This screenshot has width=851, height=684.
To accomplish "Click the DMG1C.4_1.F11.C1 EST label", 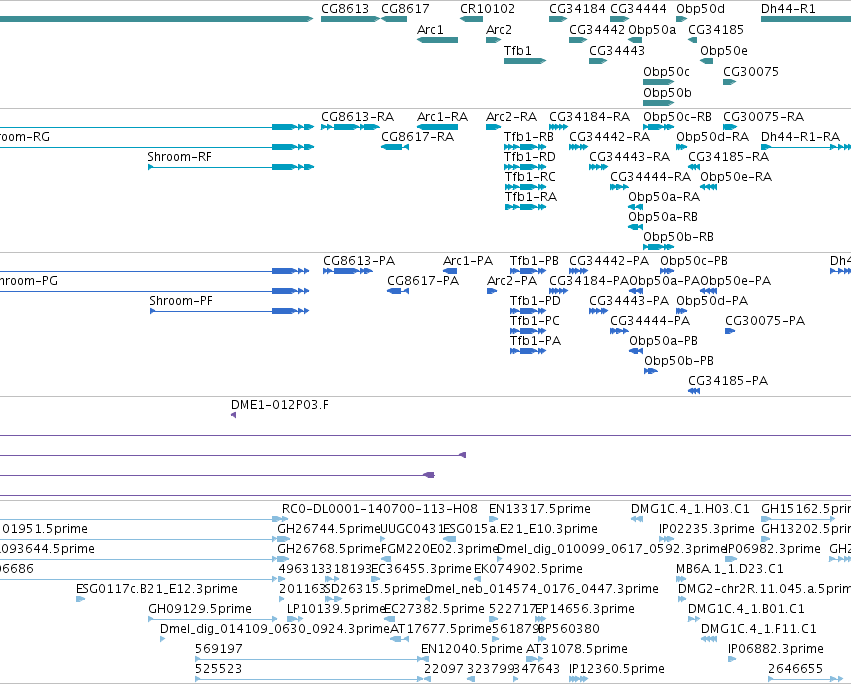I will pos(759,630).
